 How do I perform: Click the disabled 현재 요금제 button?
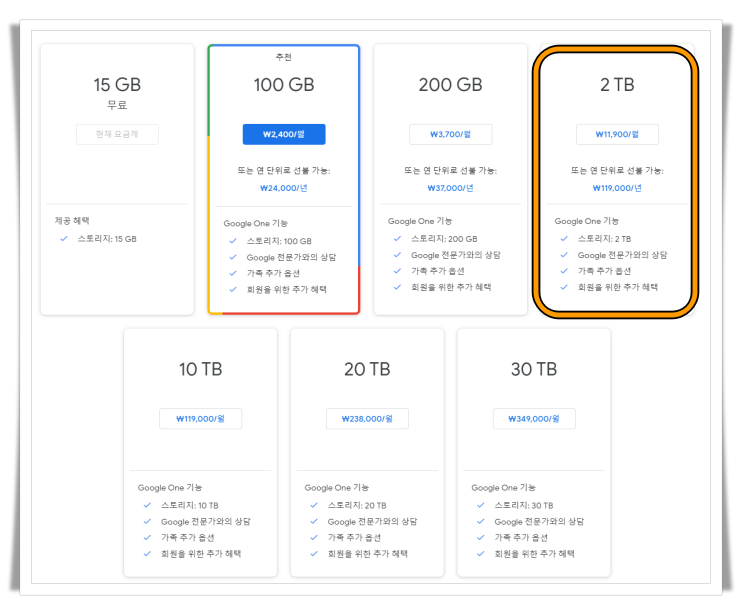117,134
